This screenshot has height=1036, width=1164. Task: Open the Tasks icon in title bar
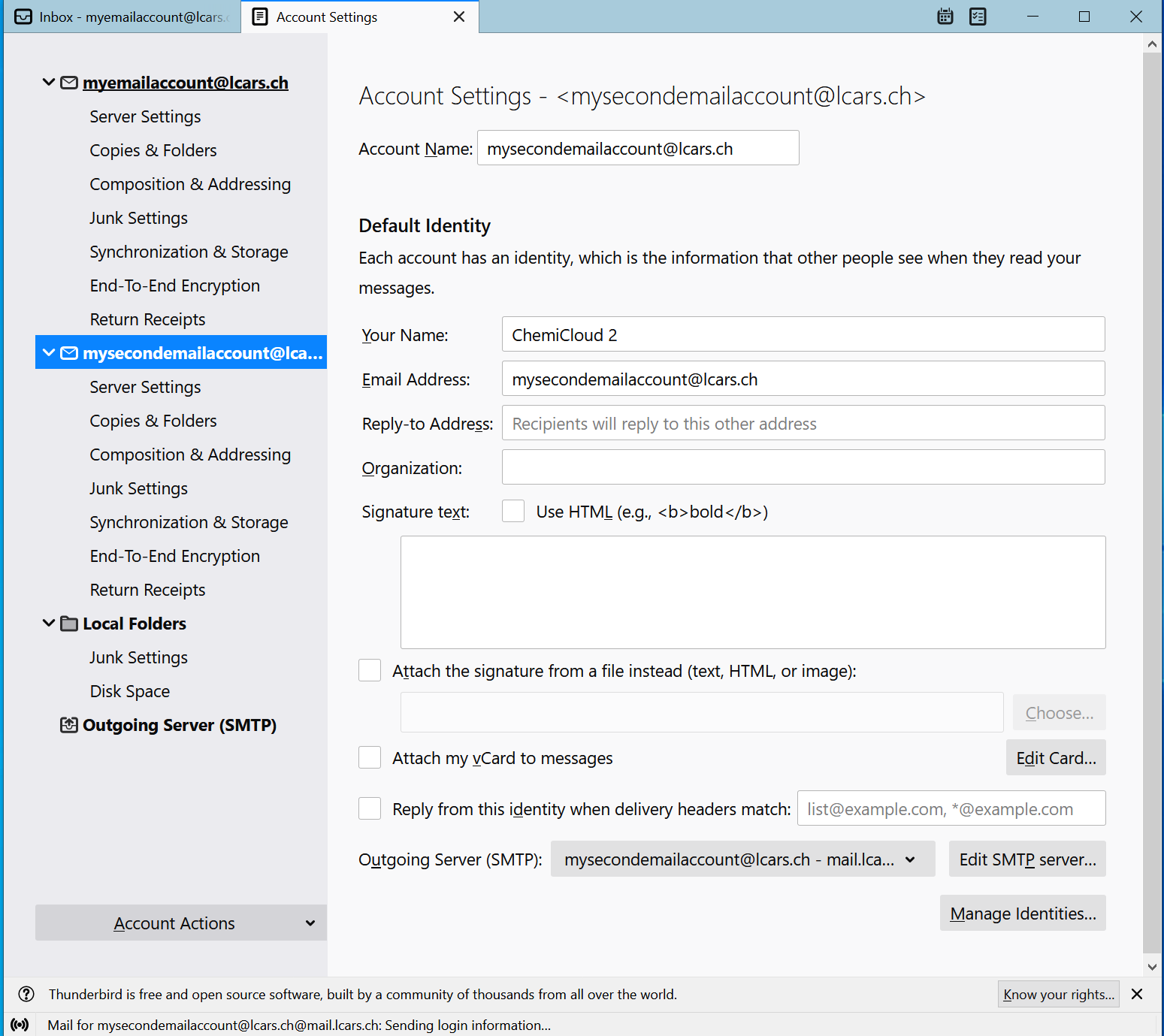(x=978, y=17)
